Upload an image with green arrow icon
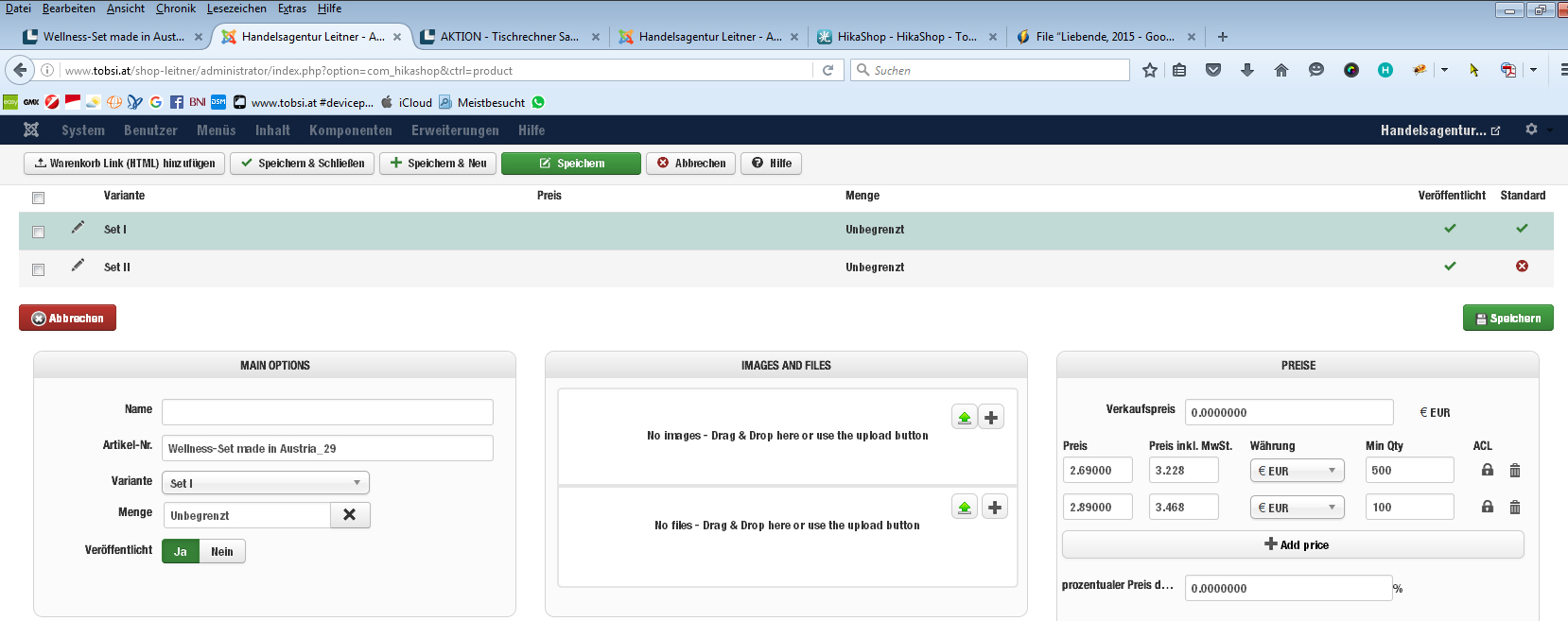Screen dimensions: 1568x621 965,417
